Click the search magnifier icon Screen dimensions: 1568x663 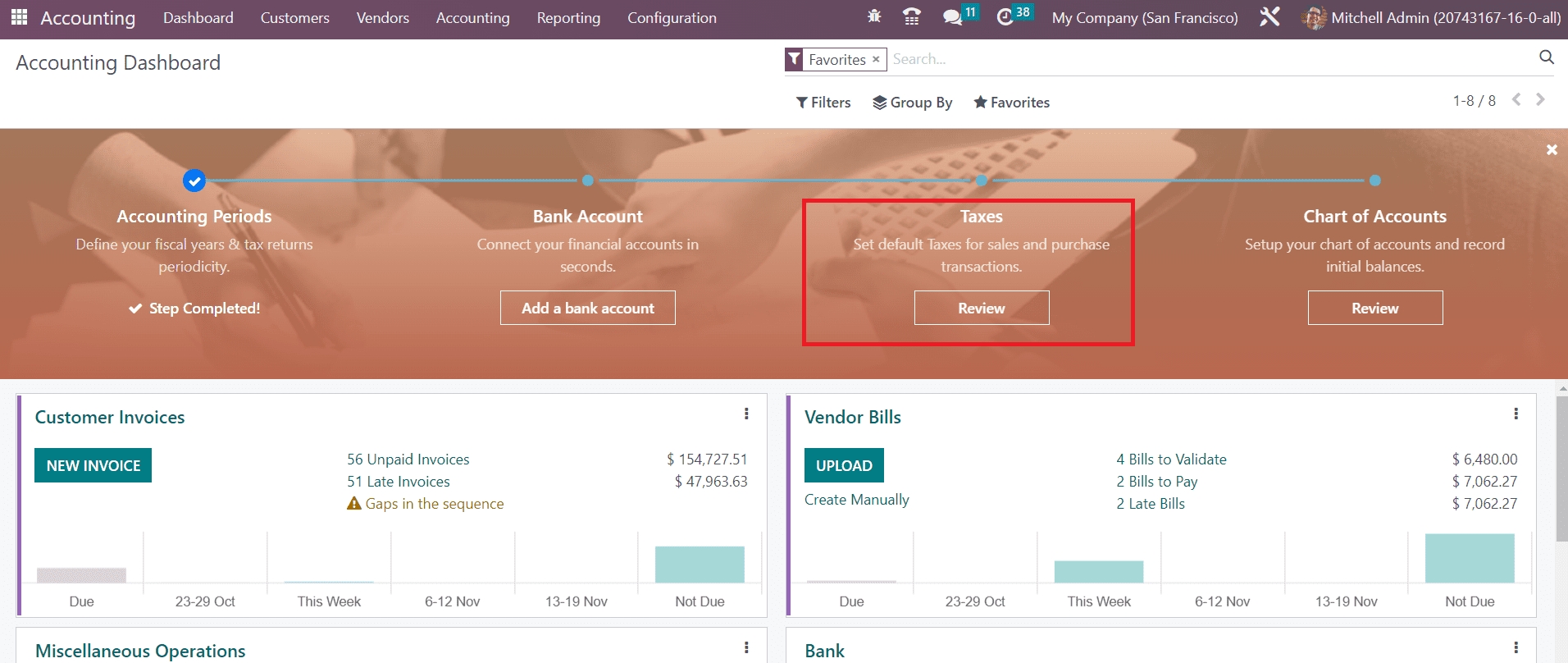pyautogui.click(x=1546, y=57)
